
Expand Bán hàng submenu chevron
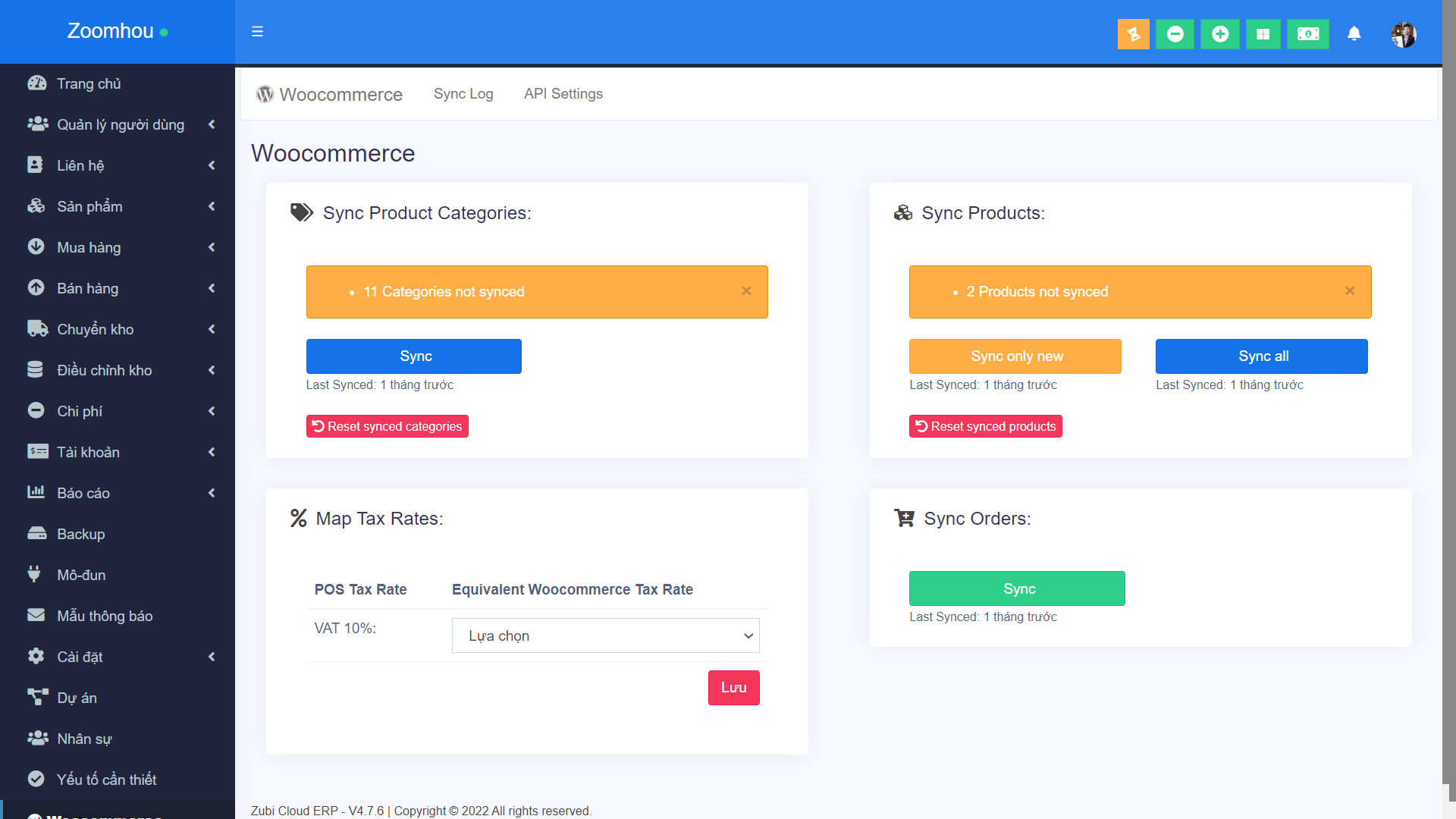pos(212,288)
